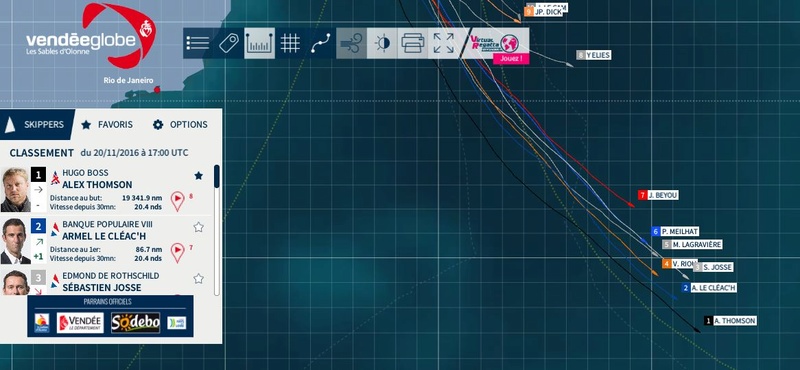Select the P. MEILHAT boat label
The image size is (800, 370).
[x=675, y=232]
